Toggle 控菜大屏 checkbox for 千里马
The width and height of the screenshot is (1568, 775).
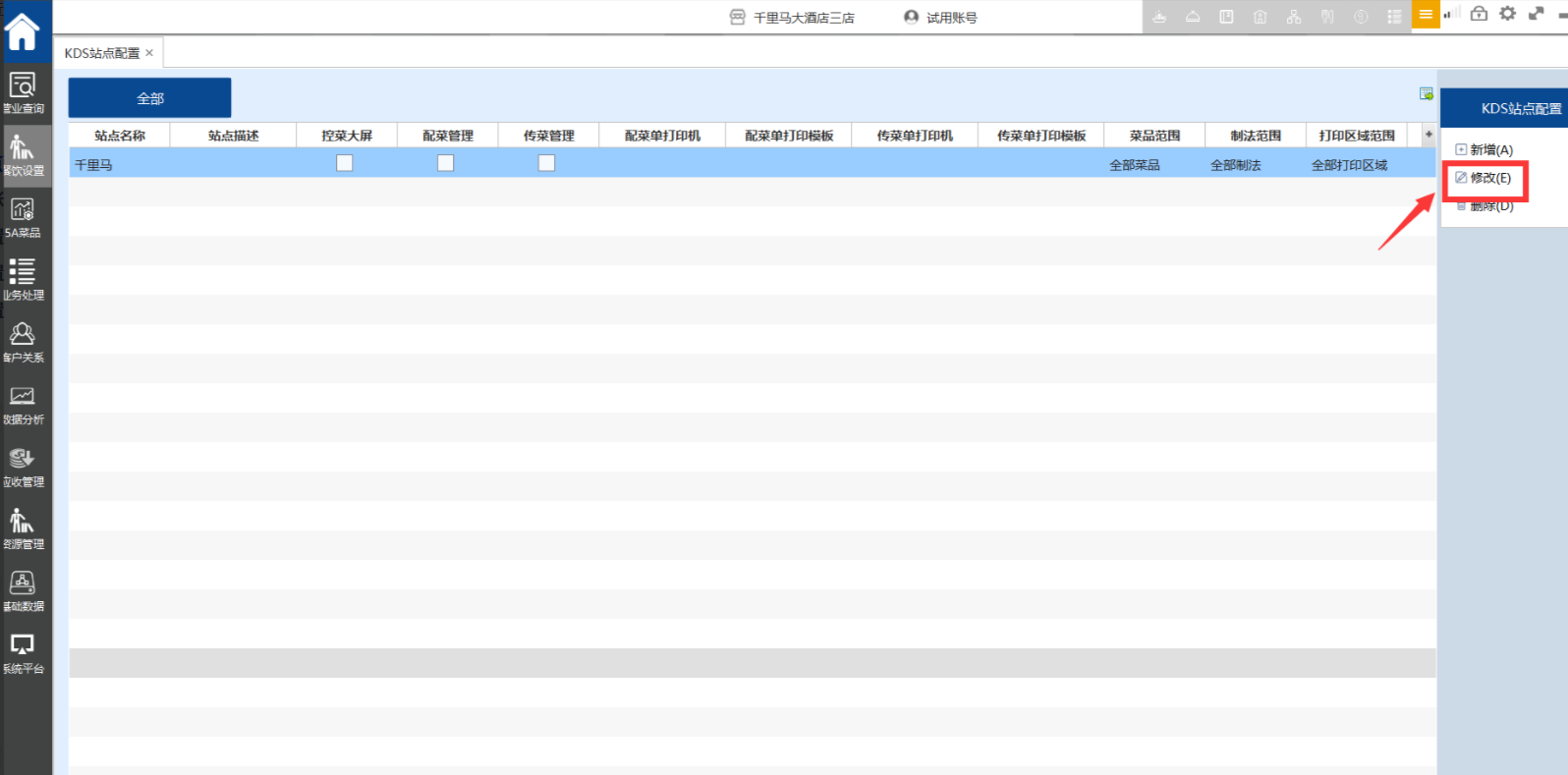[345, 163]
